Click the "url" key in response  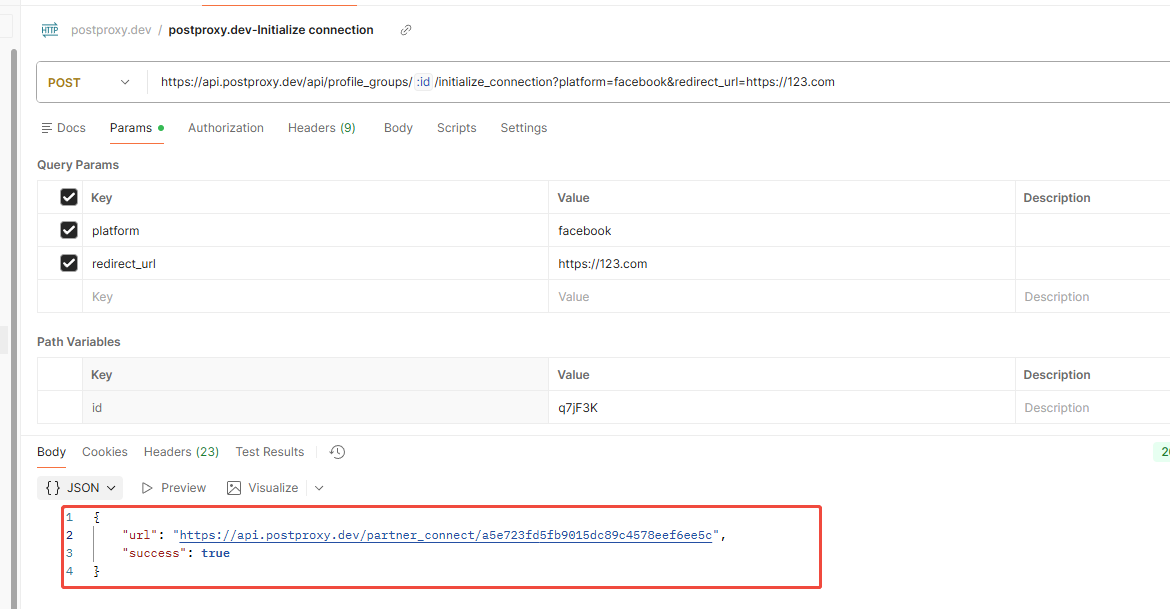coord(140,535)
